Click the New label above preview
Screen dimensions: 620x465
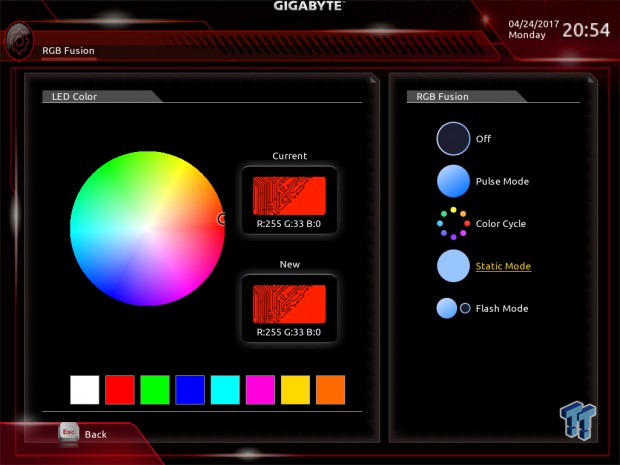(289, 264)
